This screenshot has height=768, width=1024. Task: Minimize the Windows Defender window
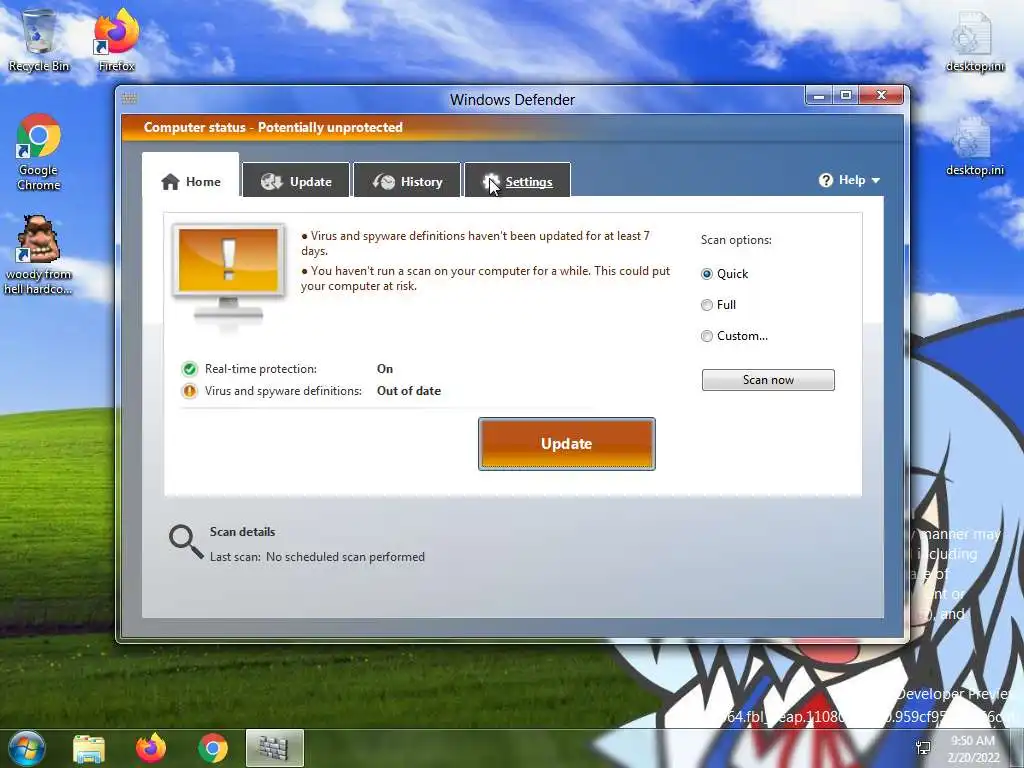coord(819,96)
